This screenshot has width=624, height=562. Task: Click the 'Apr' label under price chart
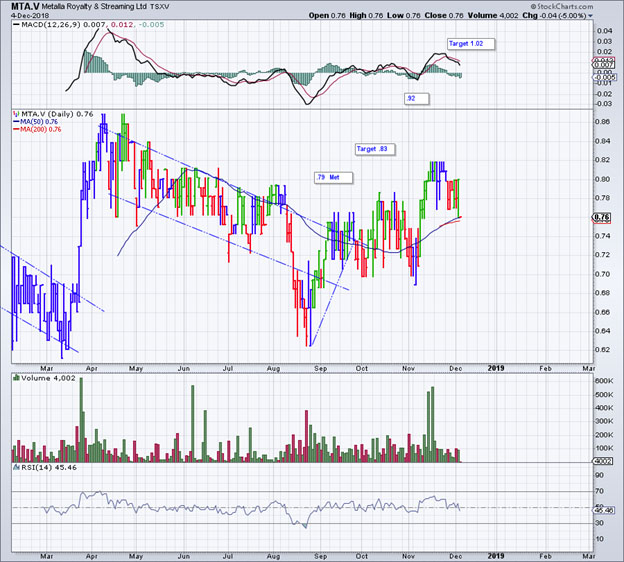pyautogui.click(x=92, y=369)
